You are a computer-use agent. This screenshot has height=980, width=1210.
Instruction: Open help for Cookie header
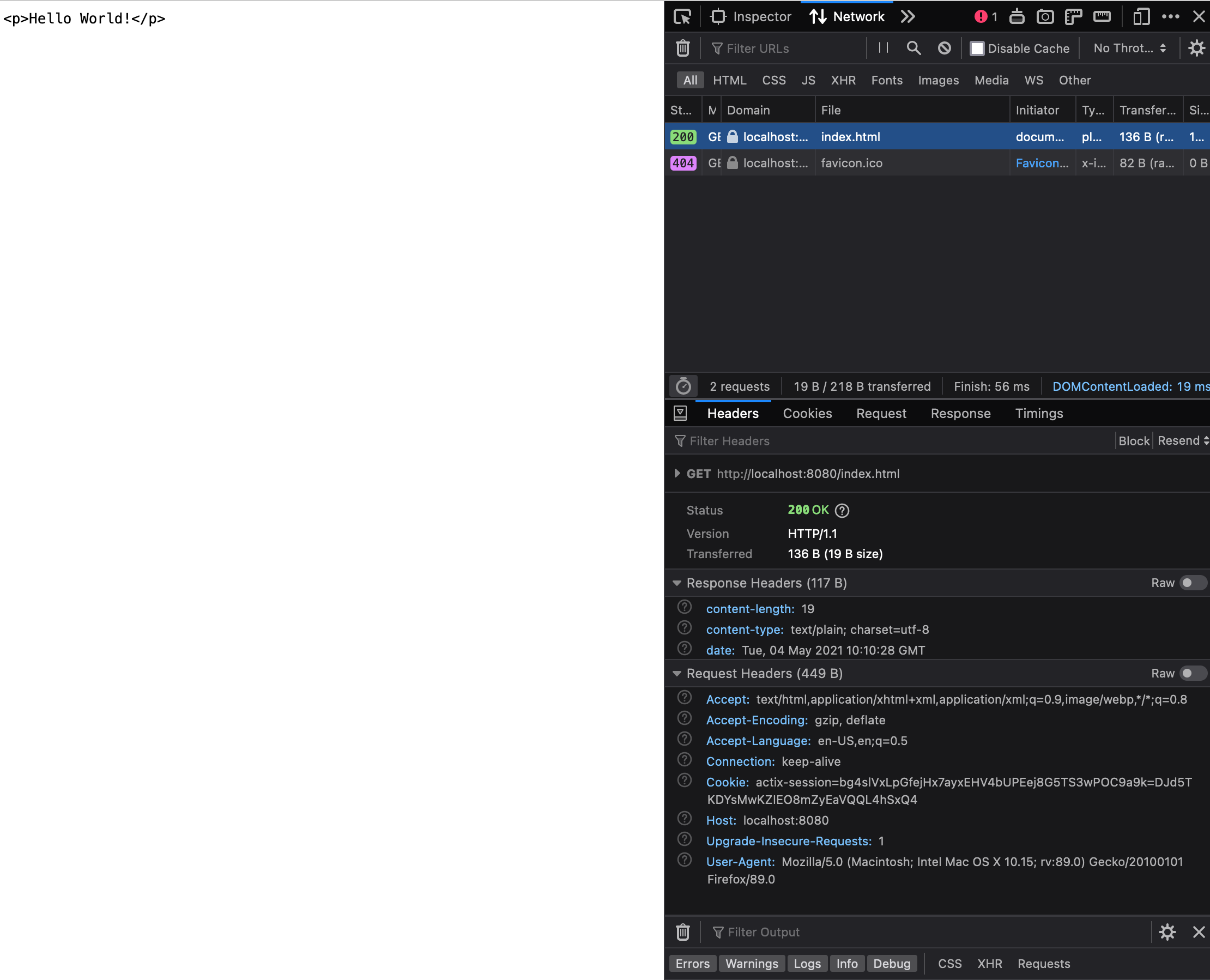point(685,780)
